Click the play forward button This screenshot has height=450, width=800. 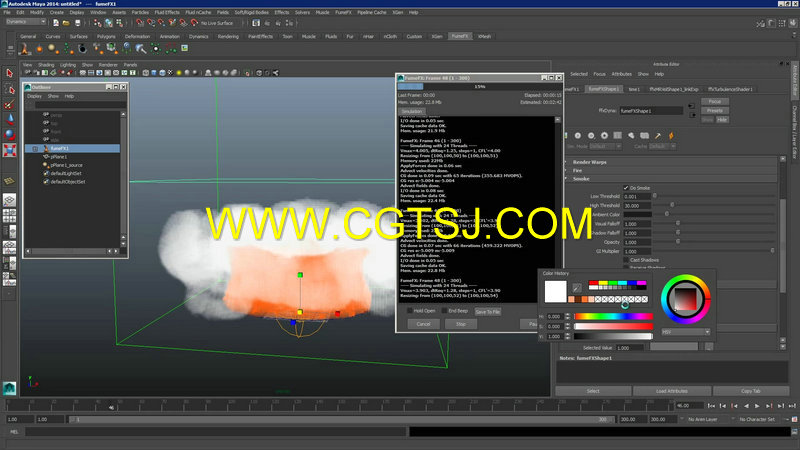click(757, 406)
